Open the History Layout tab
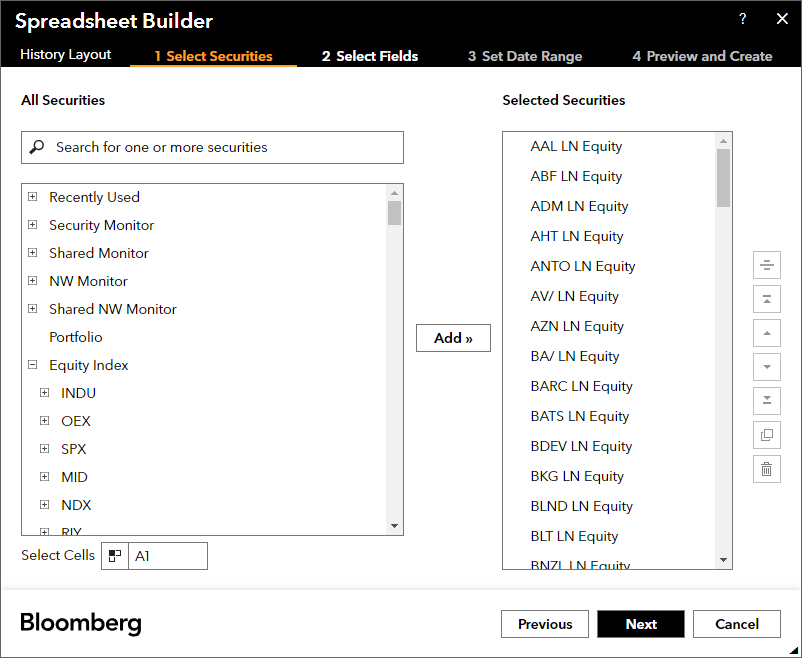 65,55
